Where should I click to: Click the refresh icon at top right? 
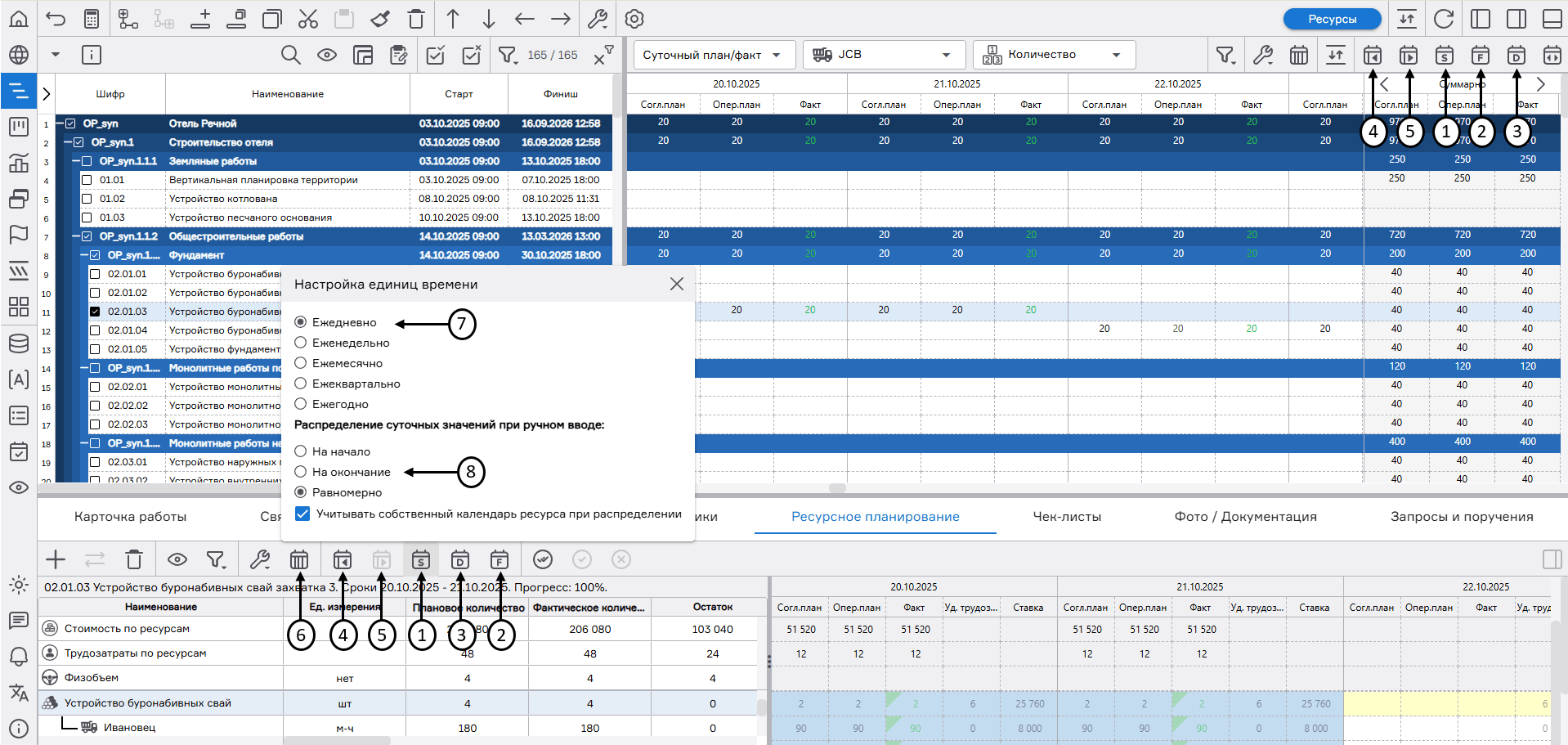pyautogui.click(x=1444, y=19)
